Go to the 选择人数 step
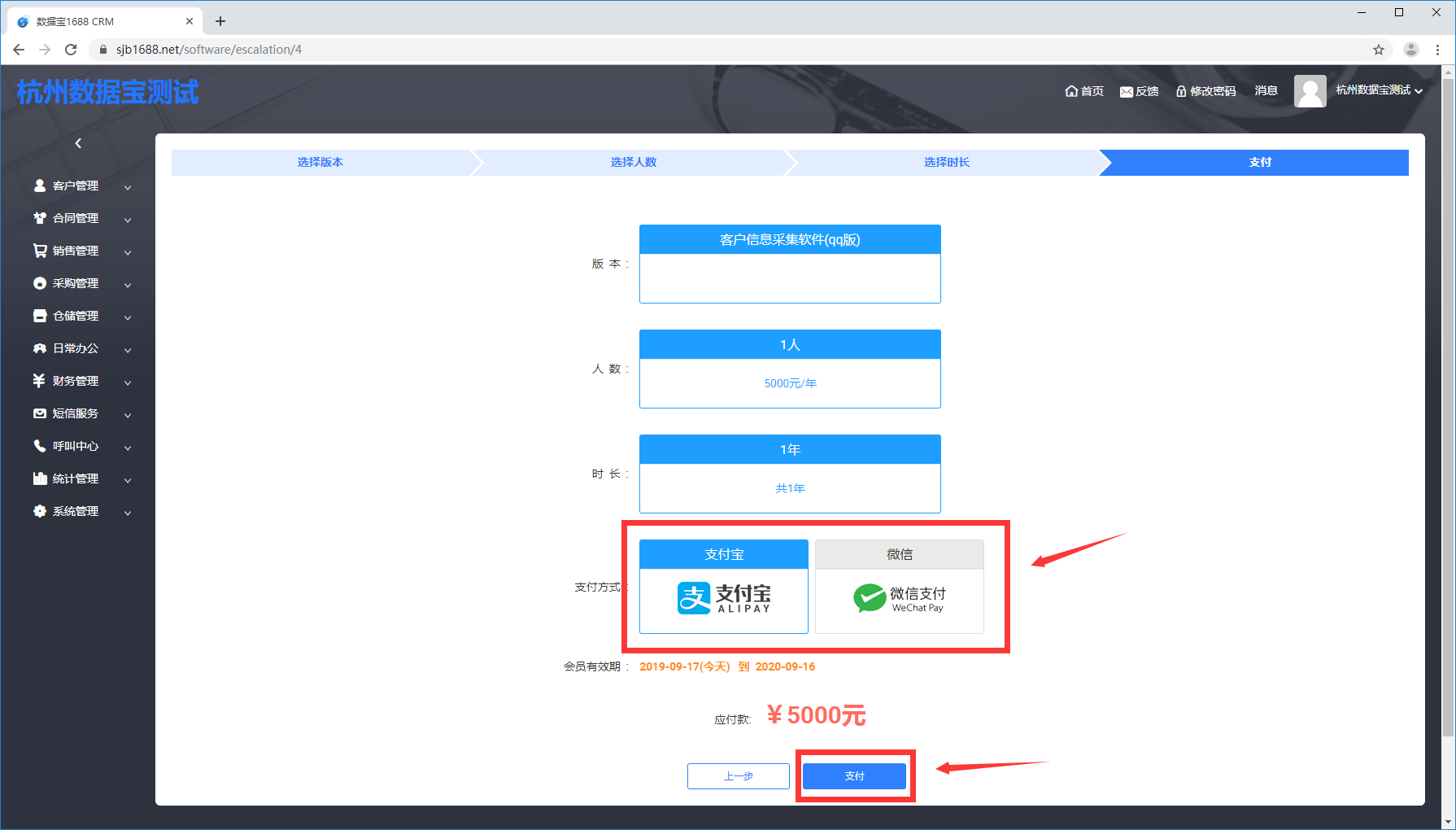This screenshot has width=1456, height=830. tap(634, 162)
